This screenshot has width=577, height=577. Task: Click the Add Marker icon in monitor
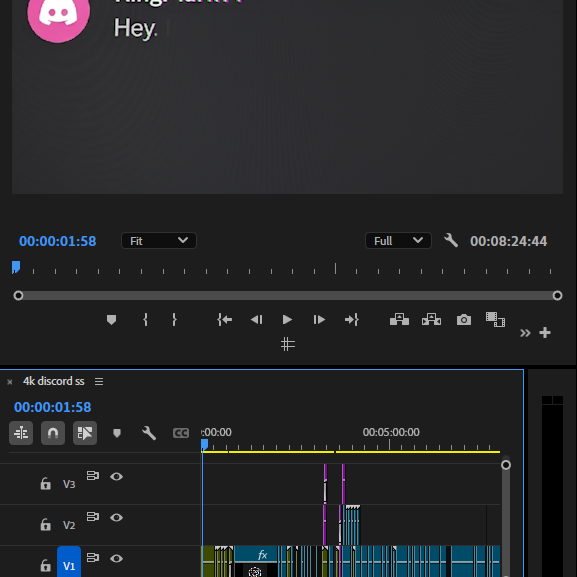pyautogui.click(x=111, y=319)
